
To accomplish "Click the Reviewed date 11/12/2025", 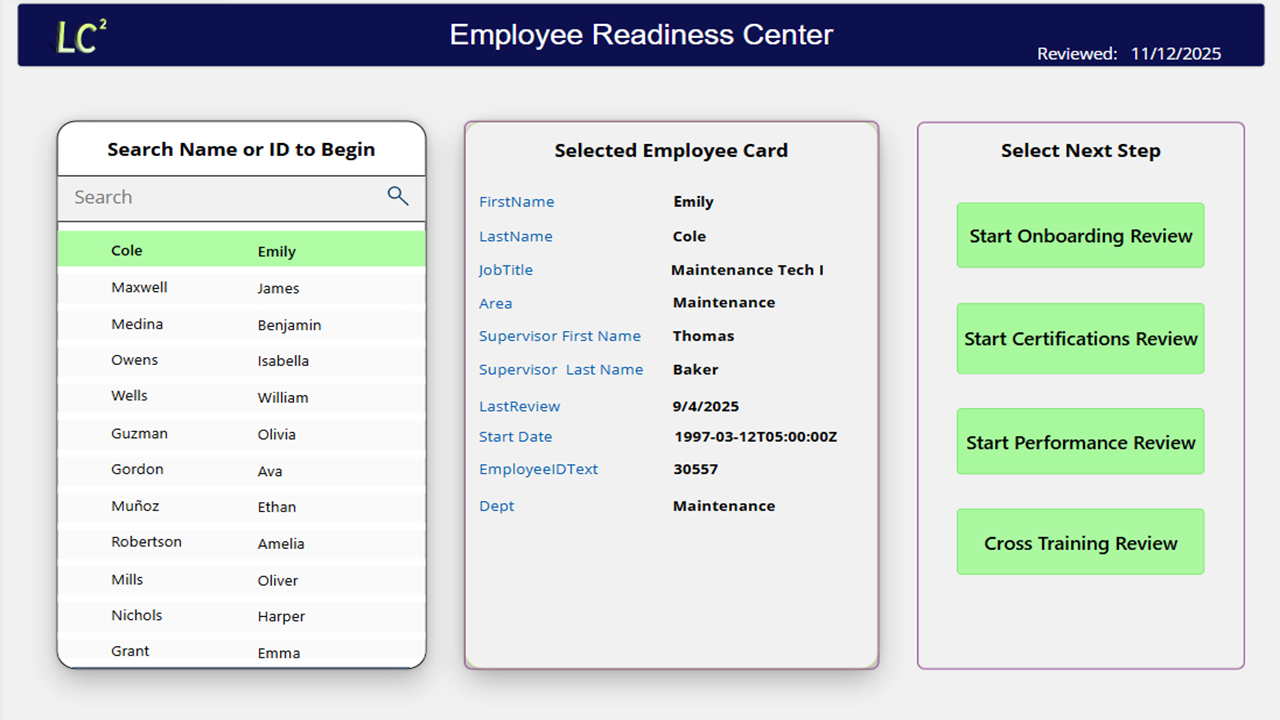I will 1175,54.
